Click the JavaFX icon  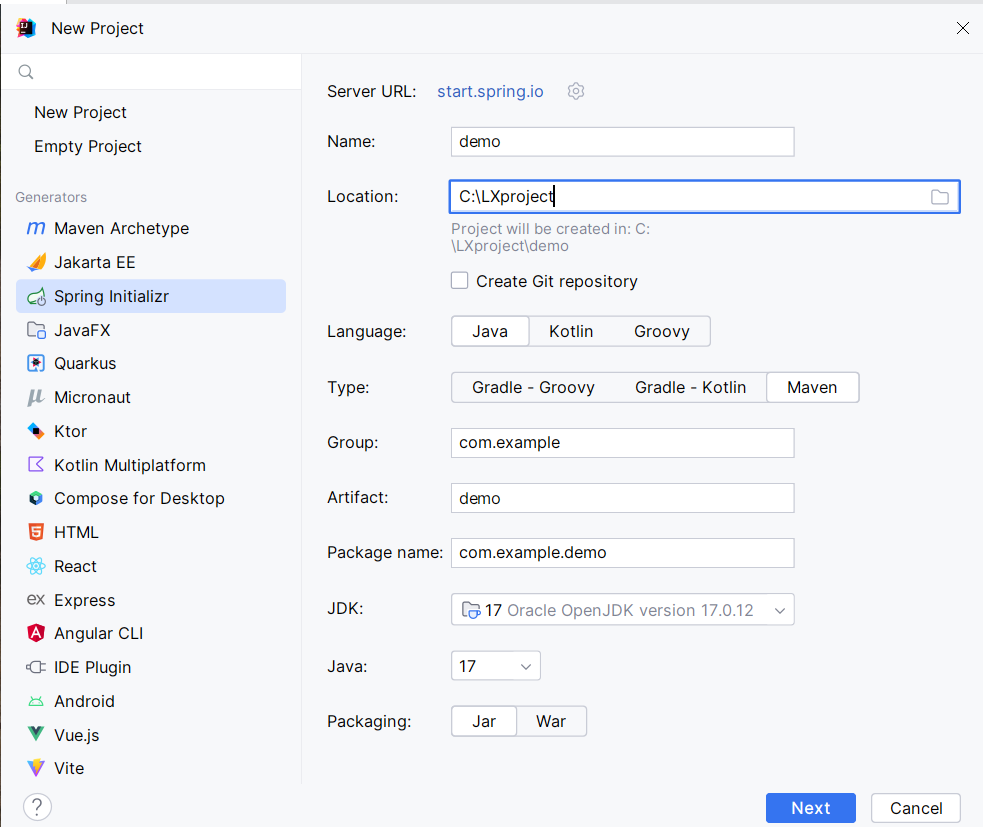pyautogui.click(x=36, y=330)
